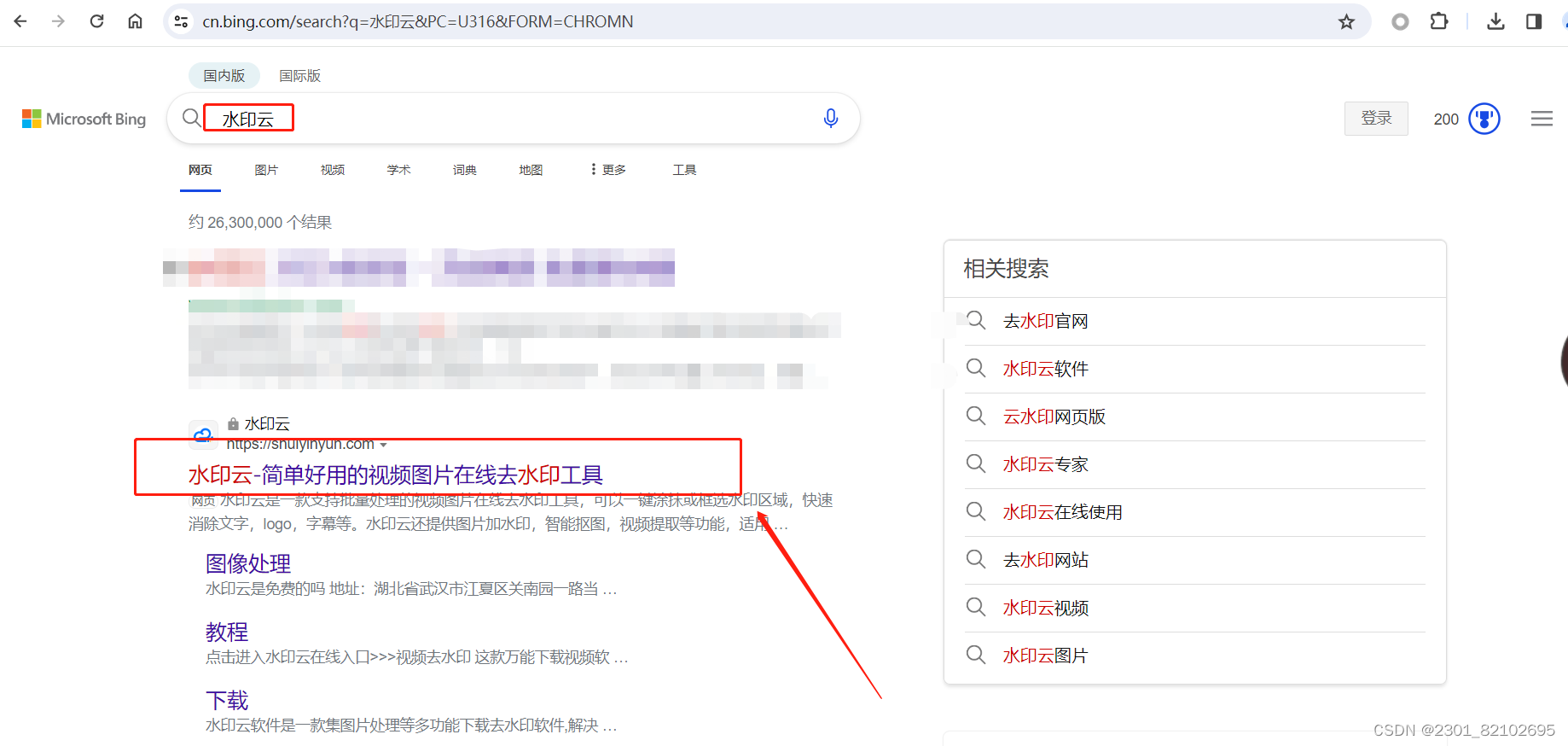Viewport: 1568px width, 746px height.
Task: Click the browser forward arrow
Action: pos(58,21)
